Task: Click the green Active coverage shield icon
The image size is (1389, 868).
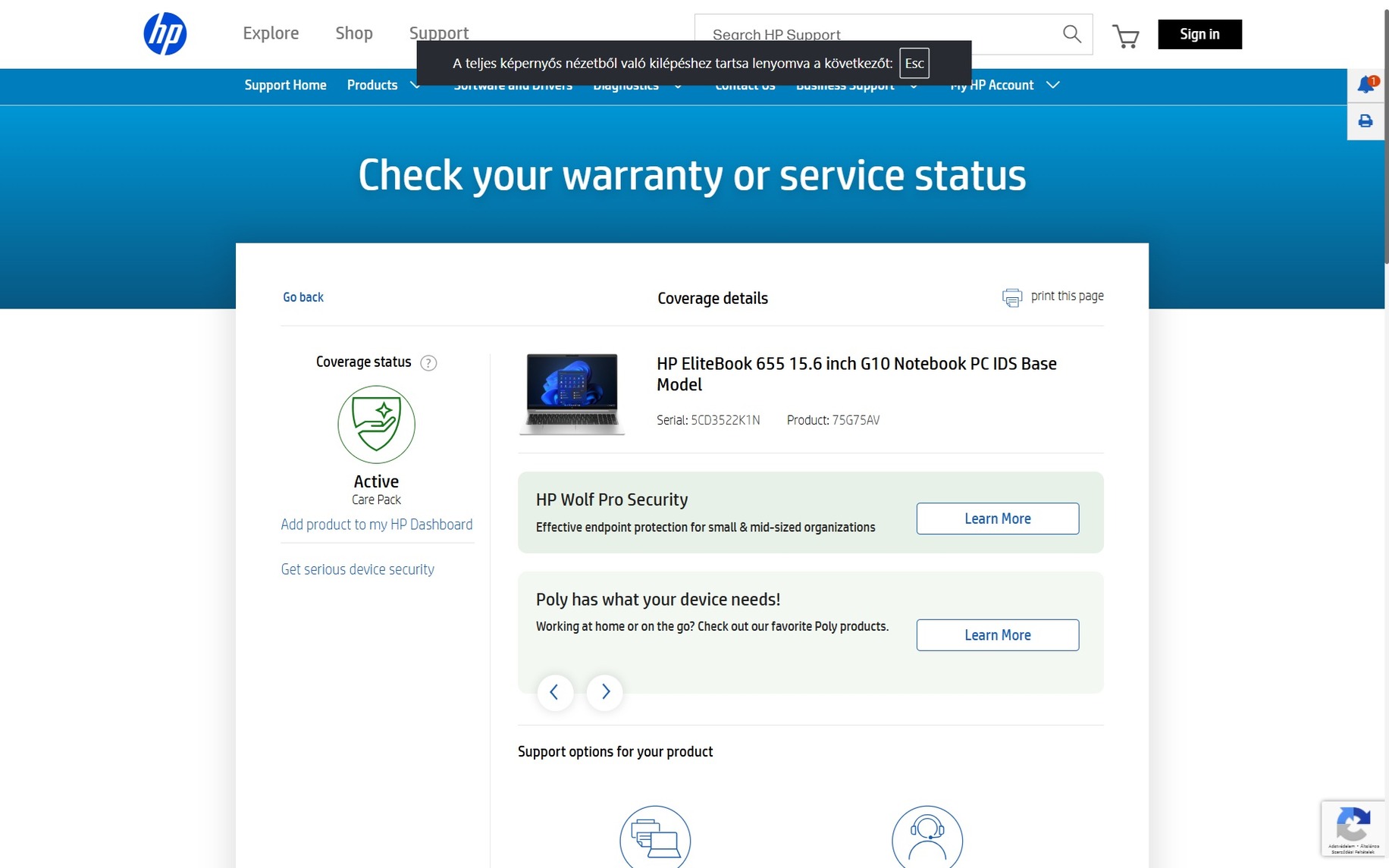Action: click(x=376, y=425)
